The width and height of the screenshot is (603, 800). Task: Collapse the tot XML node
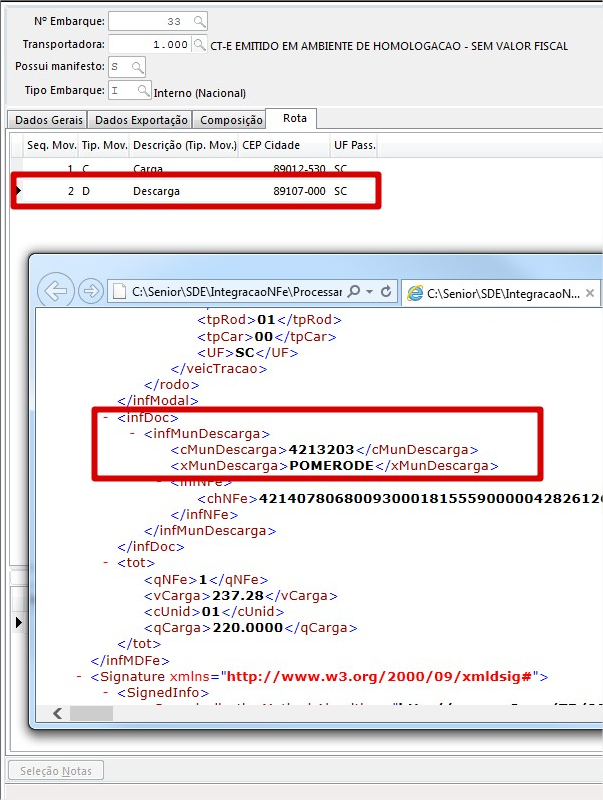tap(107, 563)
